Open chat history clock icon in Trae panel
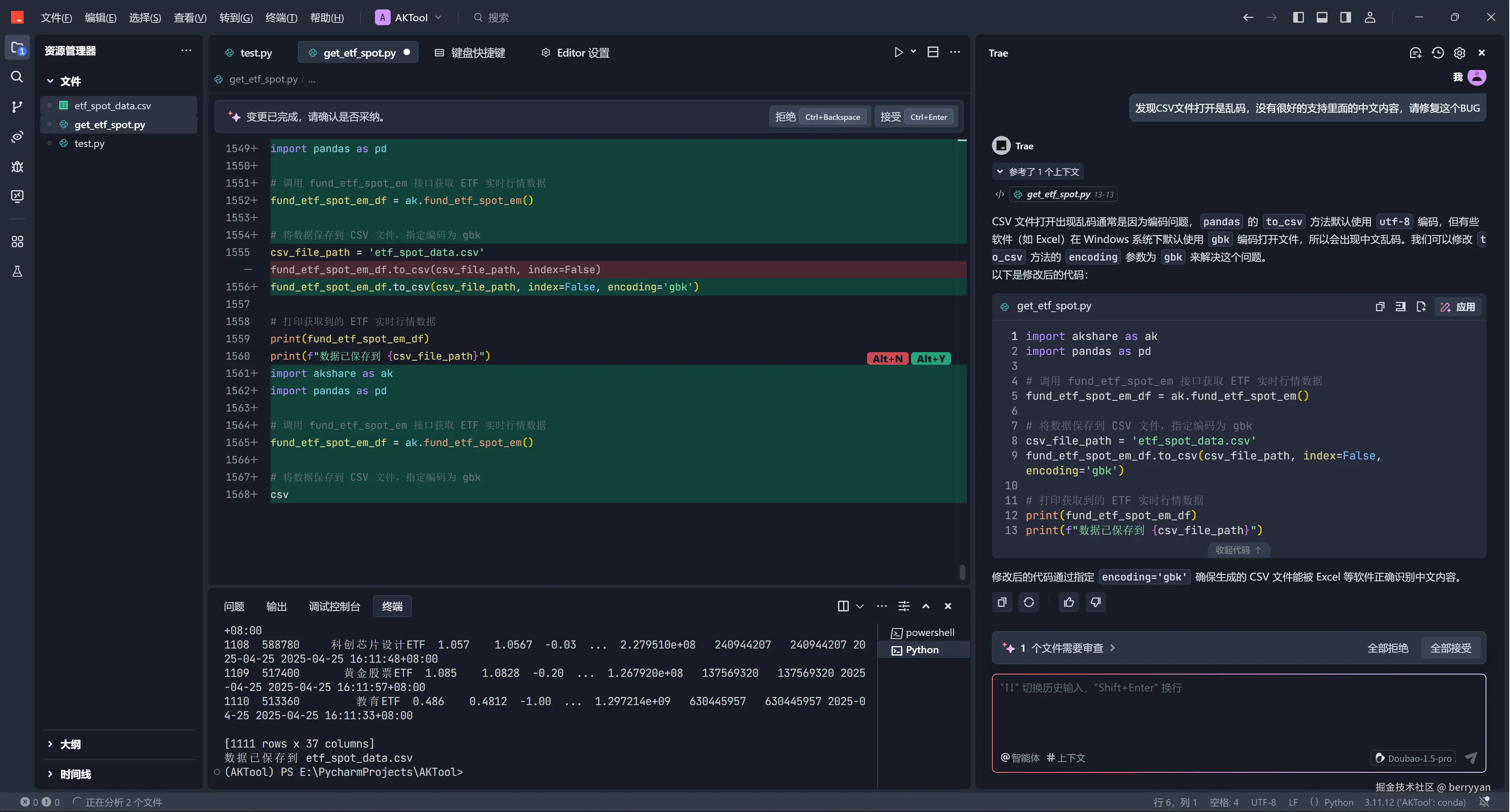 1437,53
